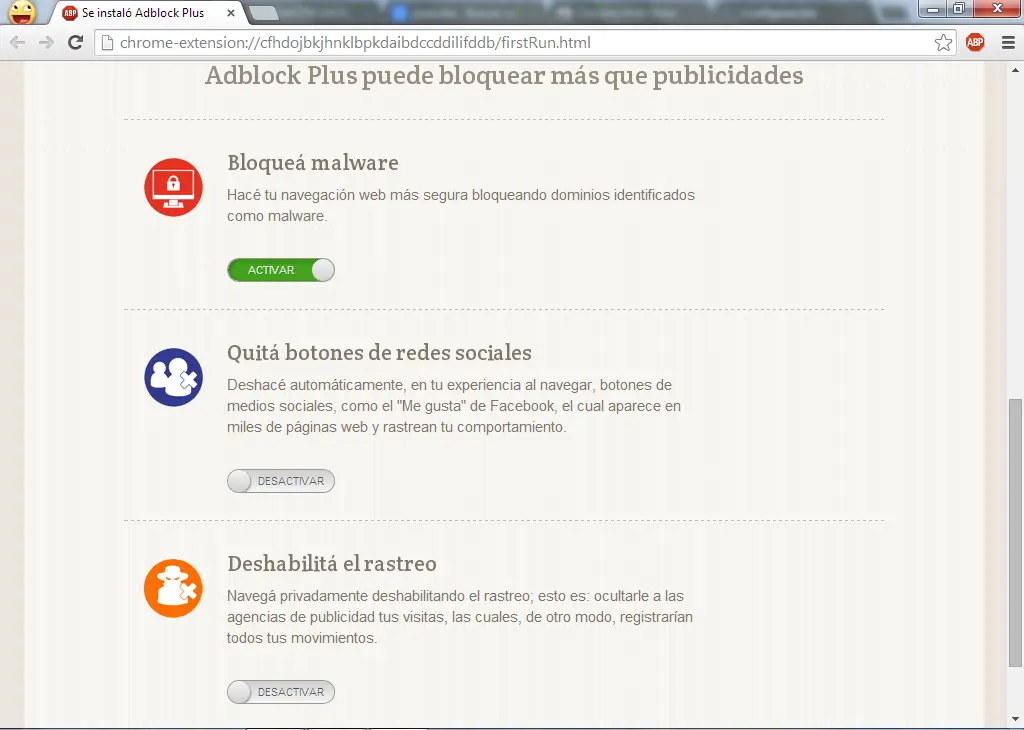Image resolution: width=1024 pixels, height=730 pixels.
Task: Click the scrollbar up arrow
Action: (1015, 70)
